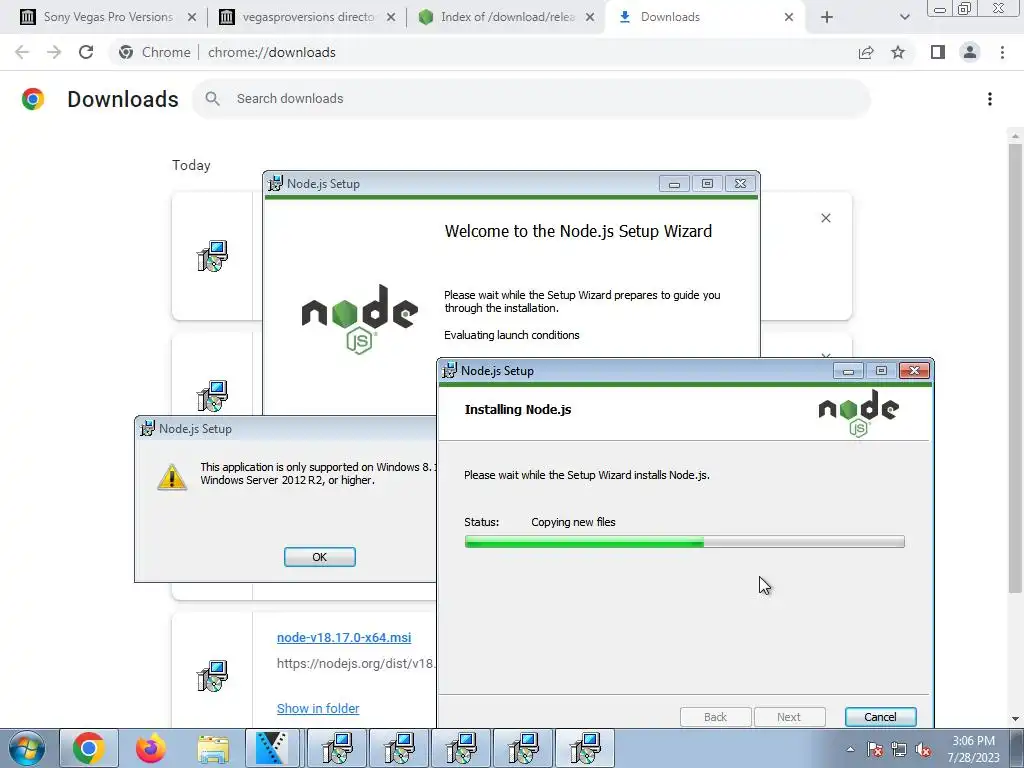Show hidden system tray icons

(850, 749)
